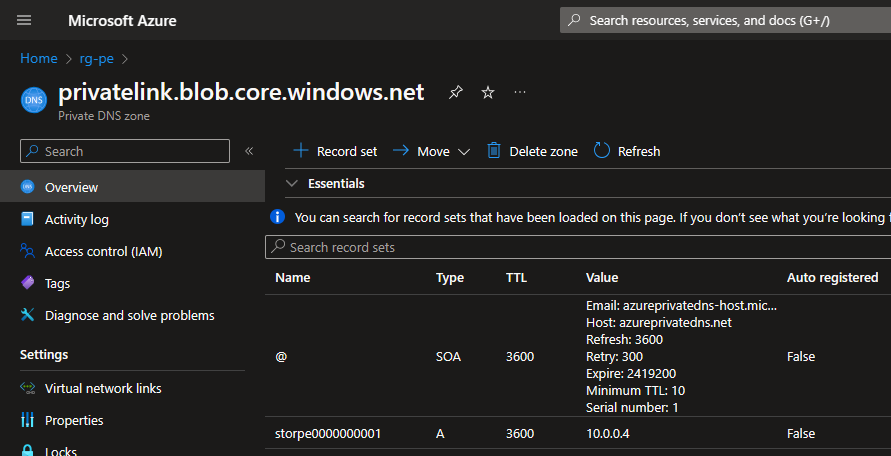Open the hamburger portal menu
The height and width of the screenshot is (456, 891).
click(24, 20)
